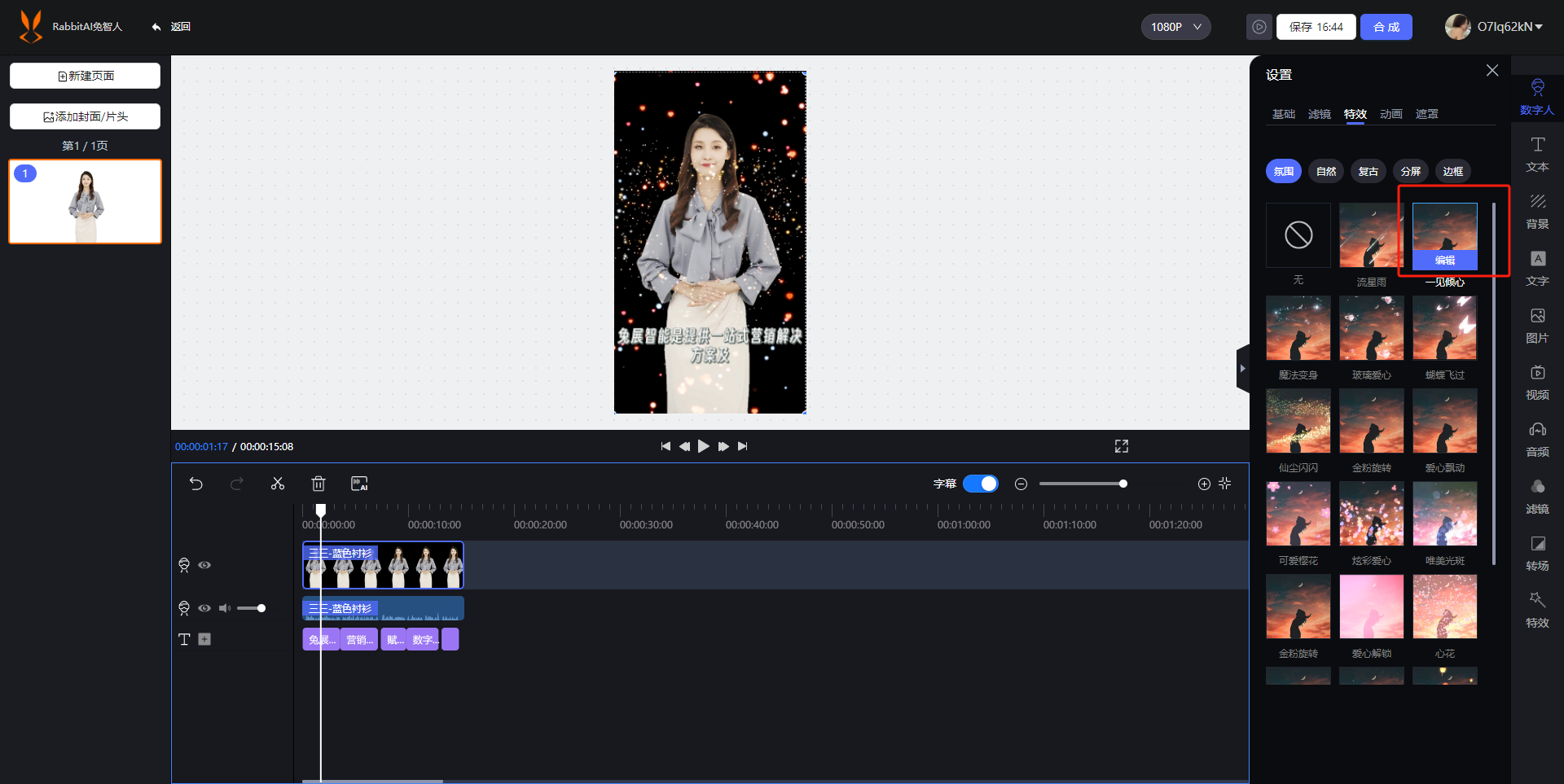The image size is (1564, 784).
Task: Click the 保存 save button
Action: point(1316,27)
